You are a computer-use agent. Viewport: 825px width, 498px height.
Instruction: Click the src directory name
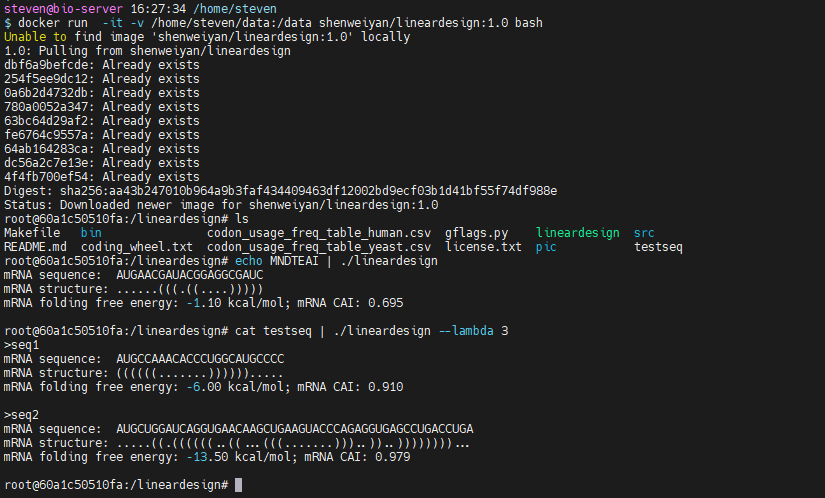645,232
